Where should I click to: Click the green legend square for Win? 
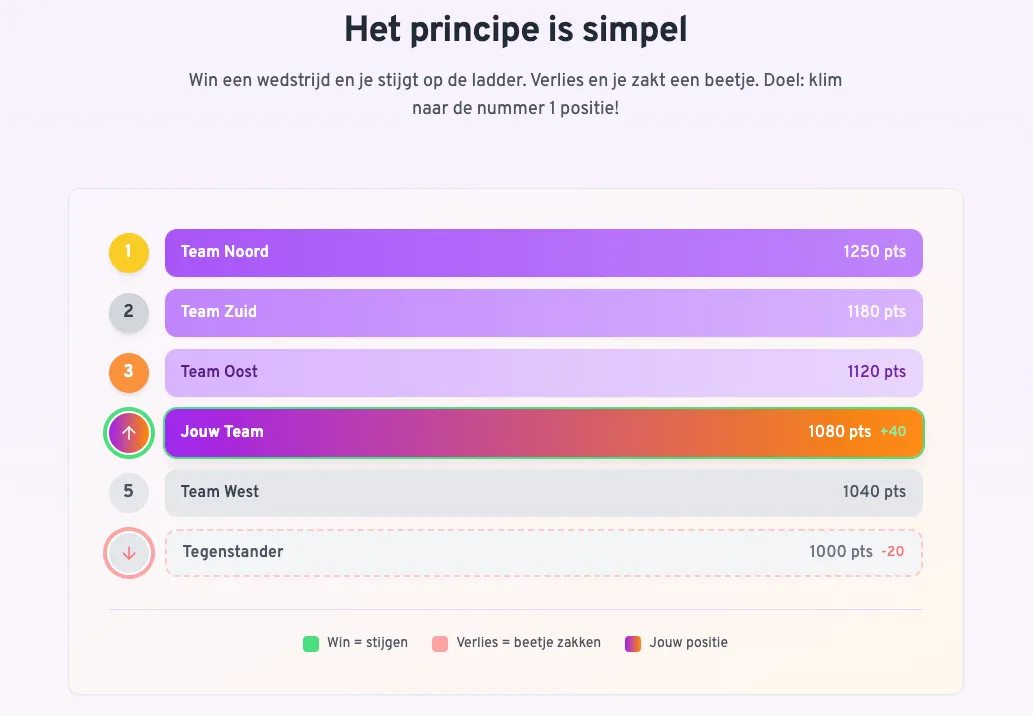310,643
